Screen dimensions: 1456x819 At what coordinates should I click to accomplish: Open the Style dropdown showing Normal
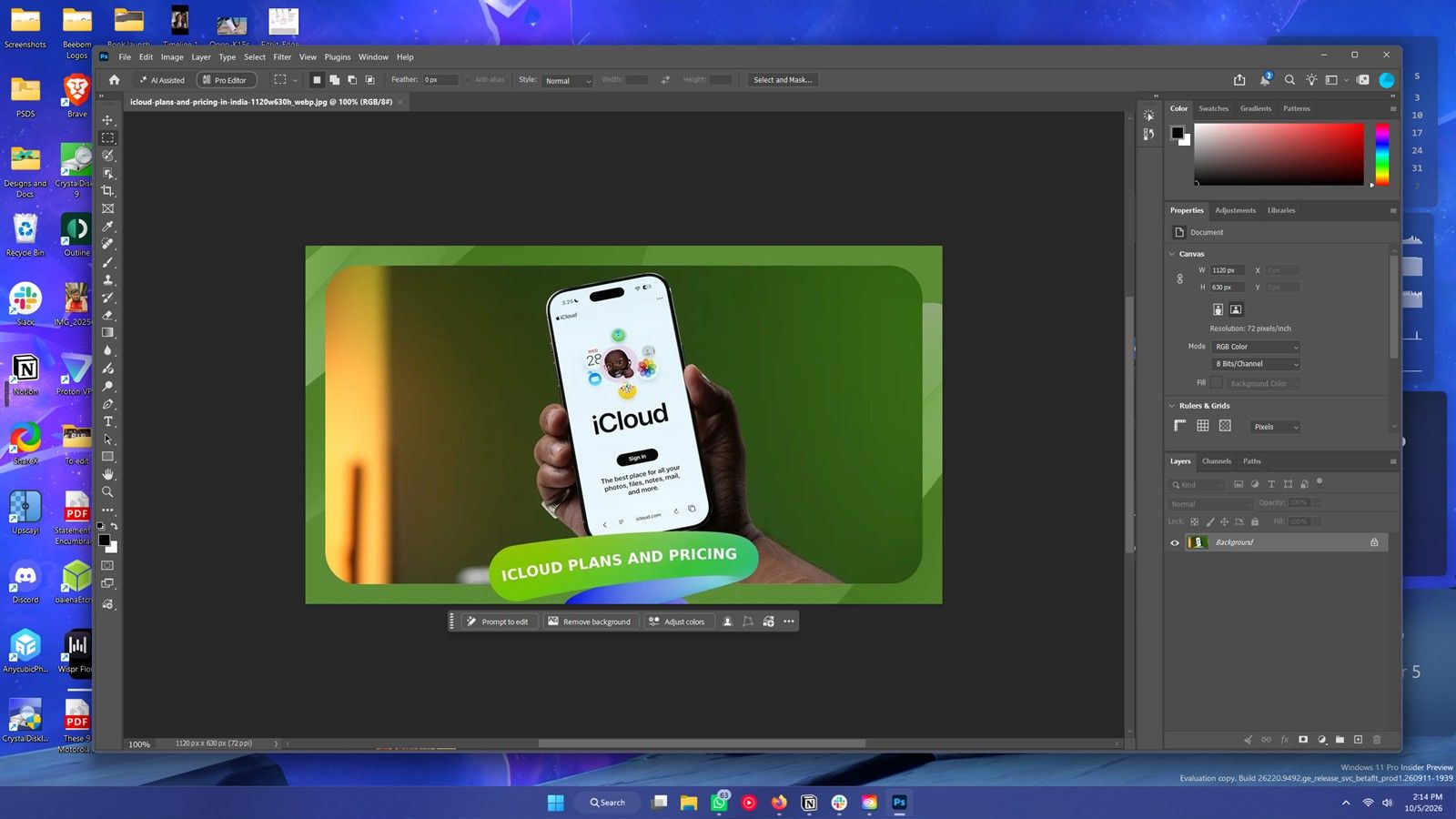point(568,80)
